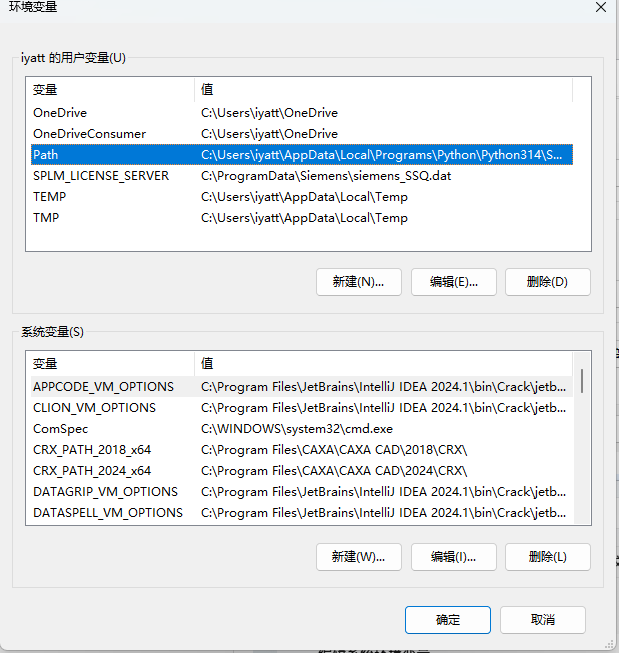Click New button for user variables
The width and height of the screenshot is (619, 653).
coord(358,282)
